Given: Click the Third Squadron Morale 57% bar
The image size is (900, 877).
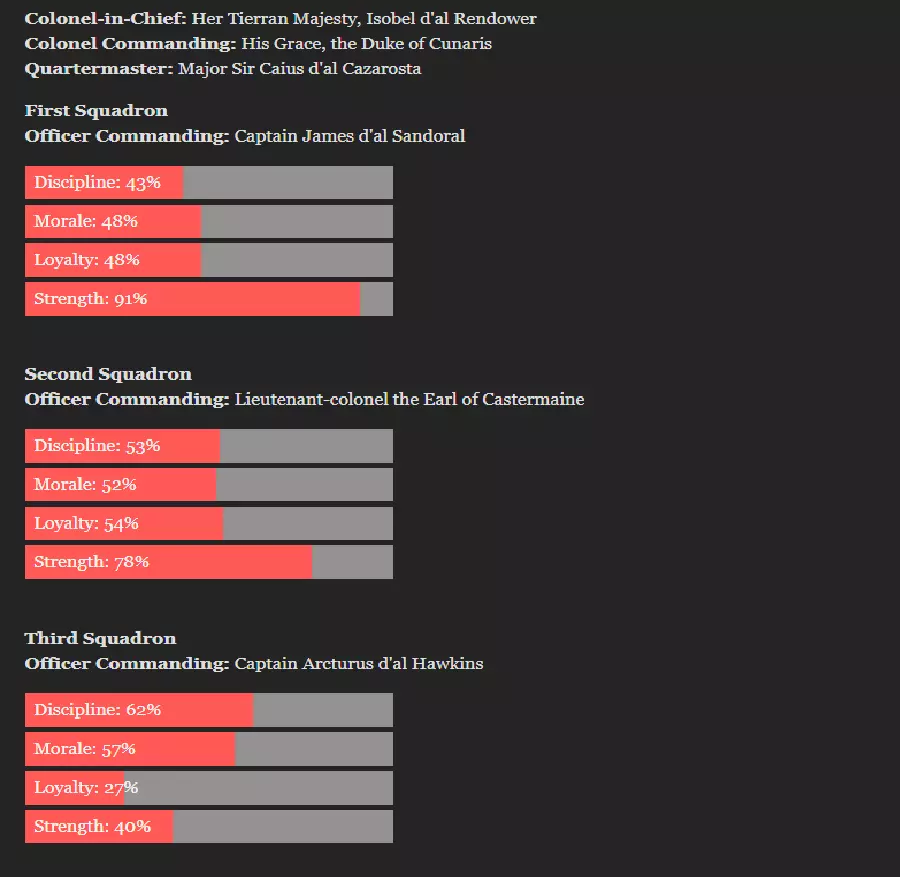Looking at the screenshot, I should click(208, 749).
